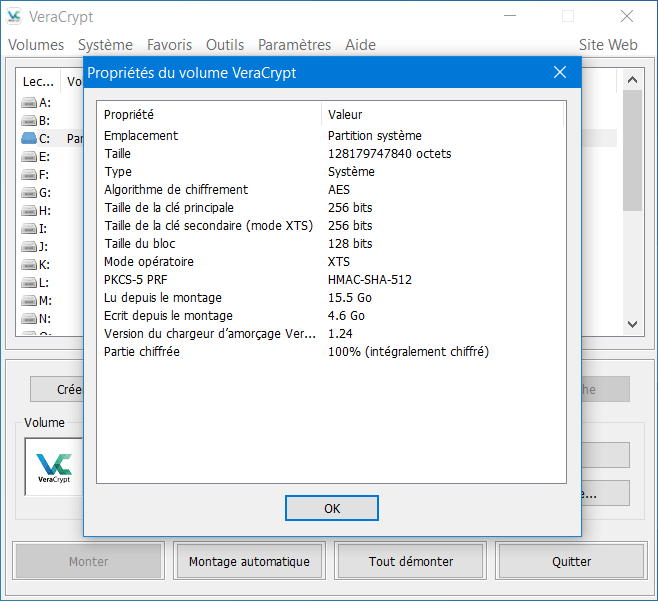Select drive E: icon in drive list
Screen dimensions: 658x601
[29, 157]
